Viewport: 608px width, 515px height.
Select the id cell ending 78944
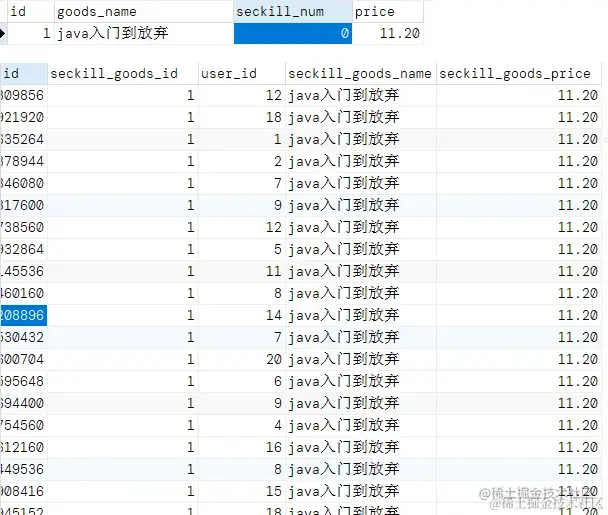click(23, 161)
